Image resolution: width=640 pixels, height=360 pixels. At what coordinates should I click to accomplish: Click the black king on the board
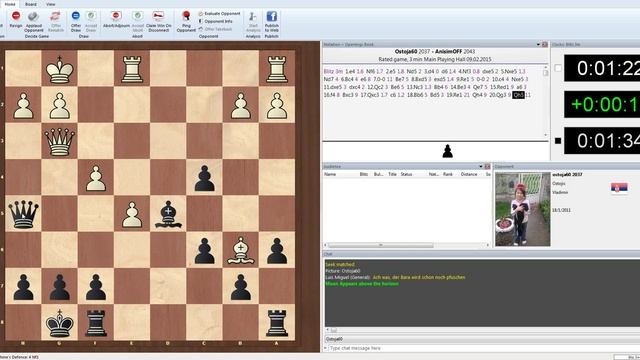point(60,322)
